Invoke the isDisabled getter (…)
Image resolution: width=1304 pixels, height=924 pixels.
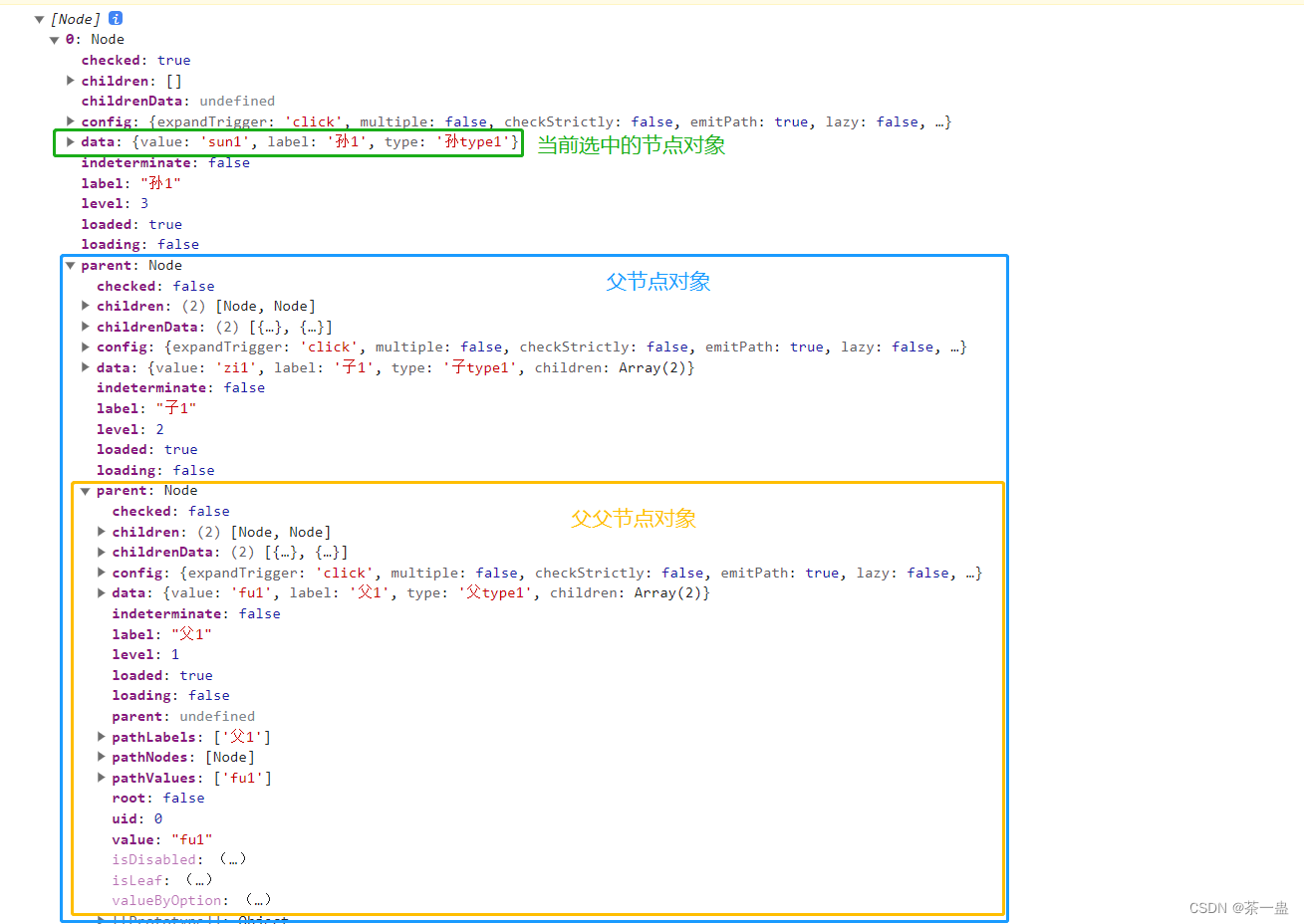(x=233, y=859)
